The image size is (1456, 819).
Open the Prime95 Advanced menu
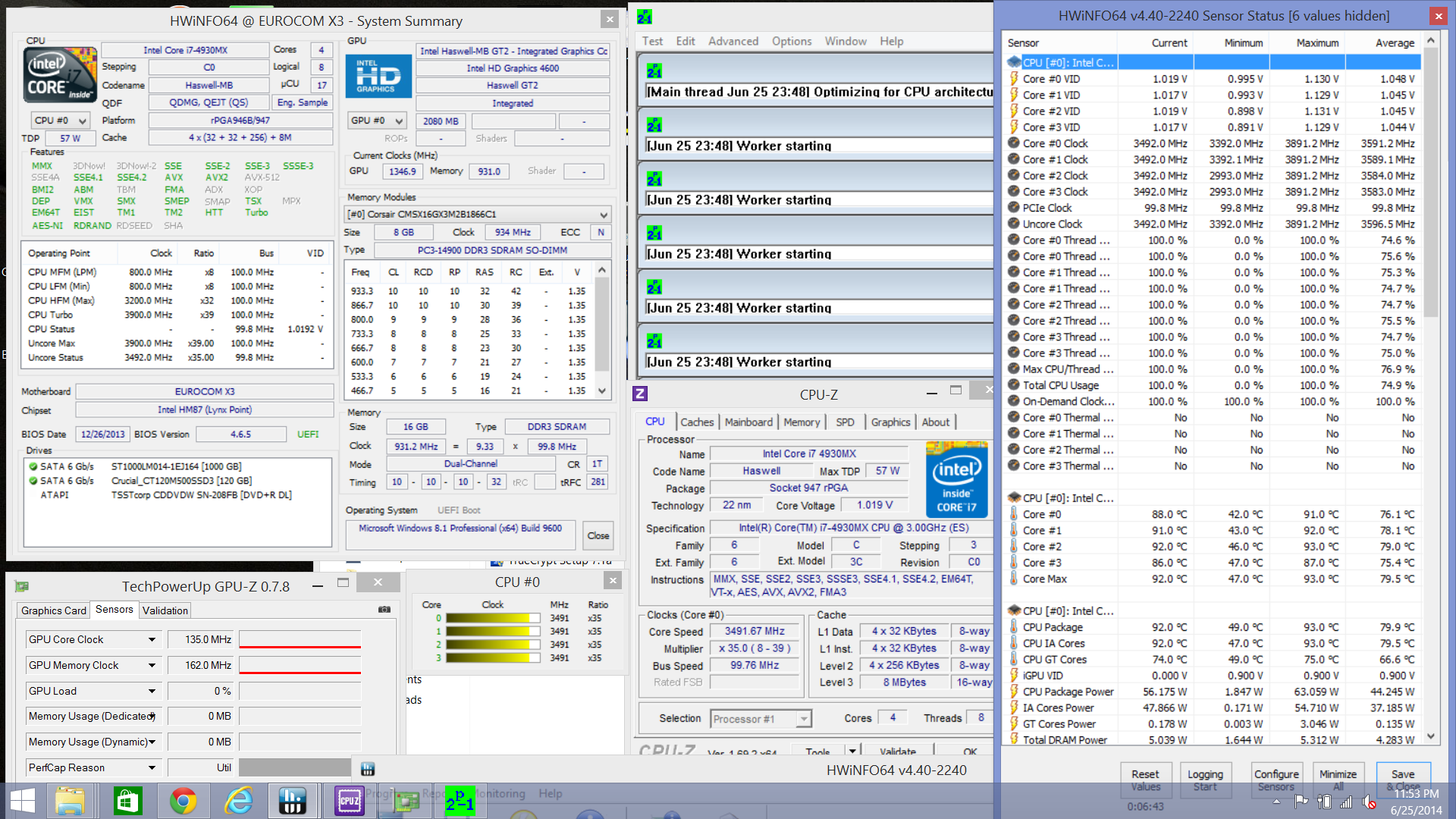click(x=733, y=41)
